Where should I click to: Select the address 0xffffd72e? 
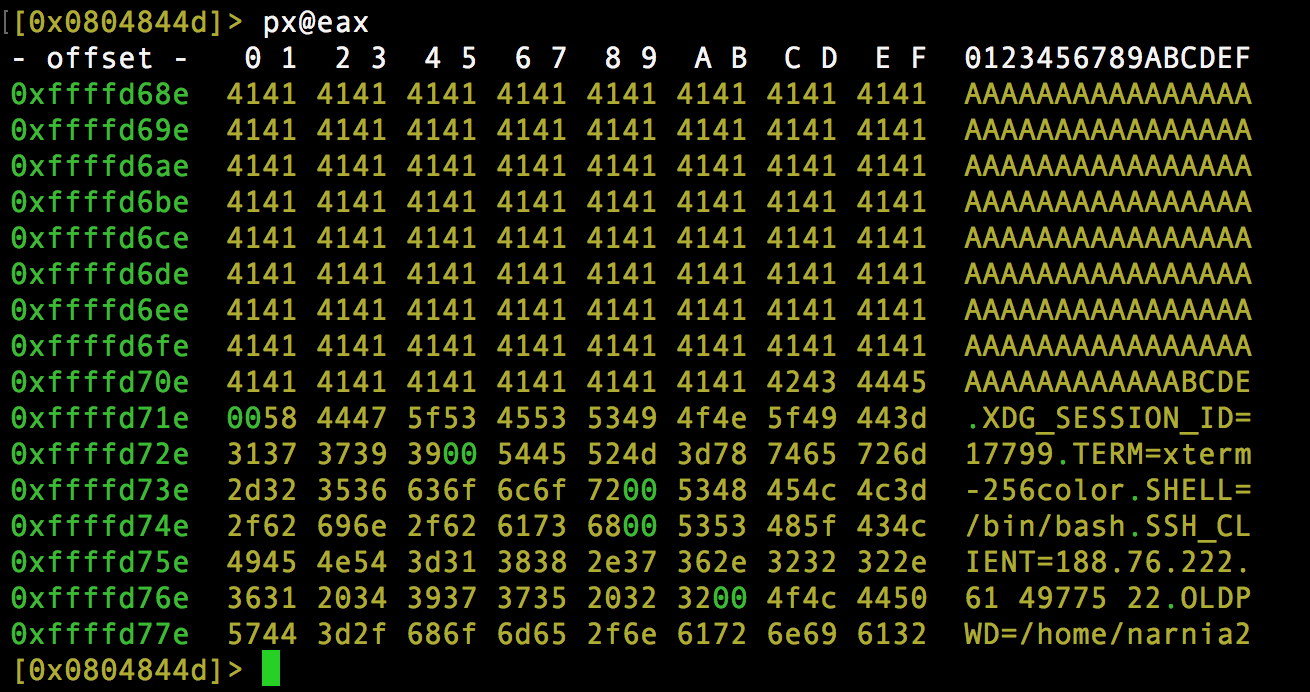coord(100,454)
